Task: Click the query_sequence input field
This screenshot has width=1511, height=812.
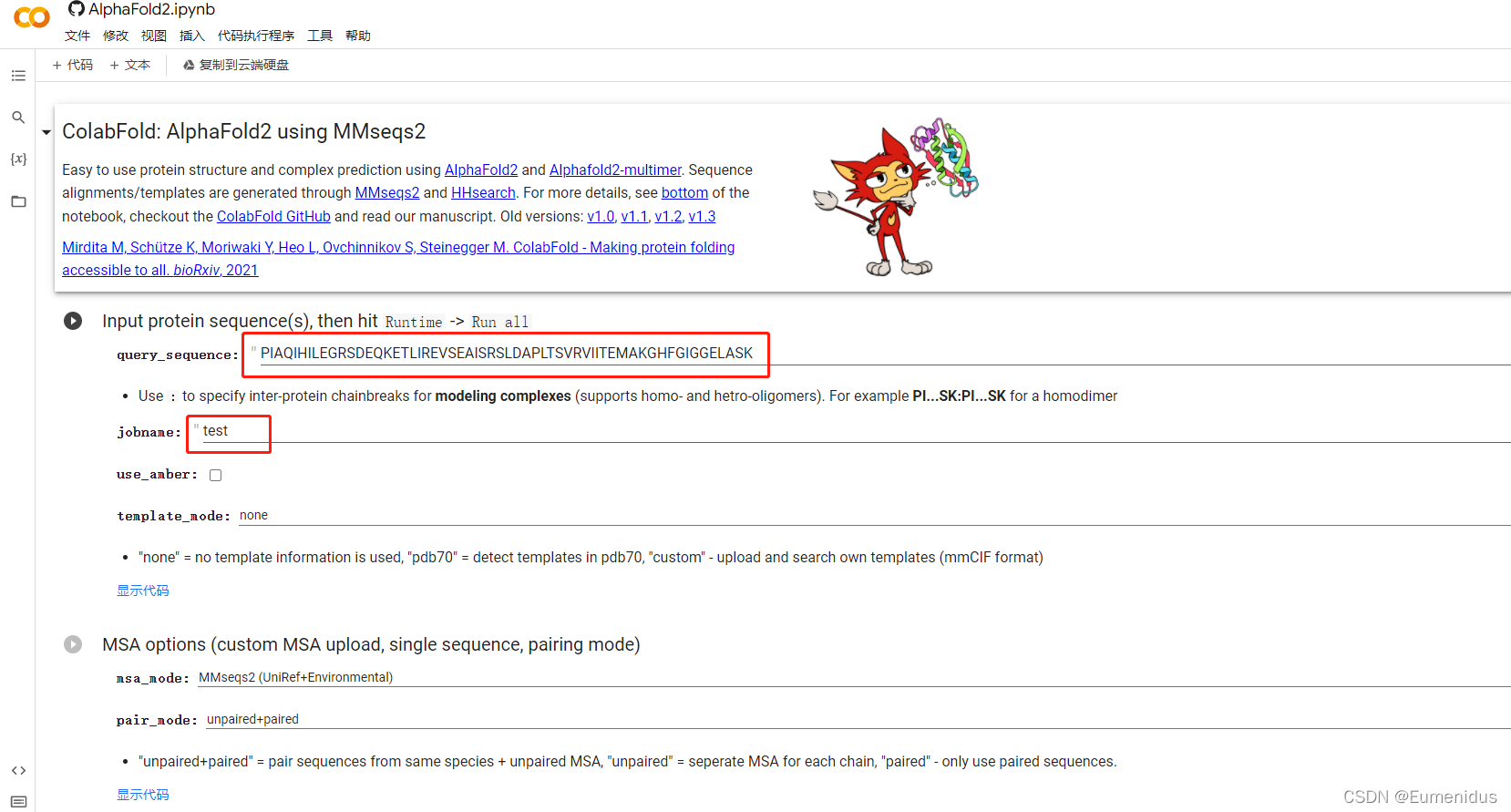Action: click(x=507, y=354)
